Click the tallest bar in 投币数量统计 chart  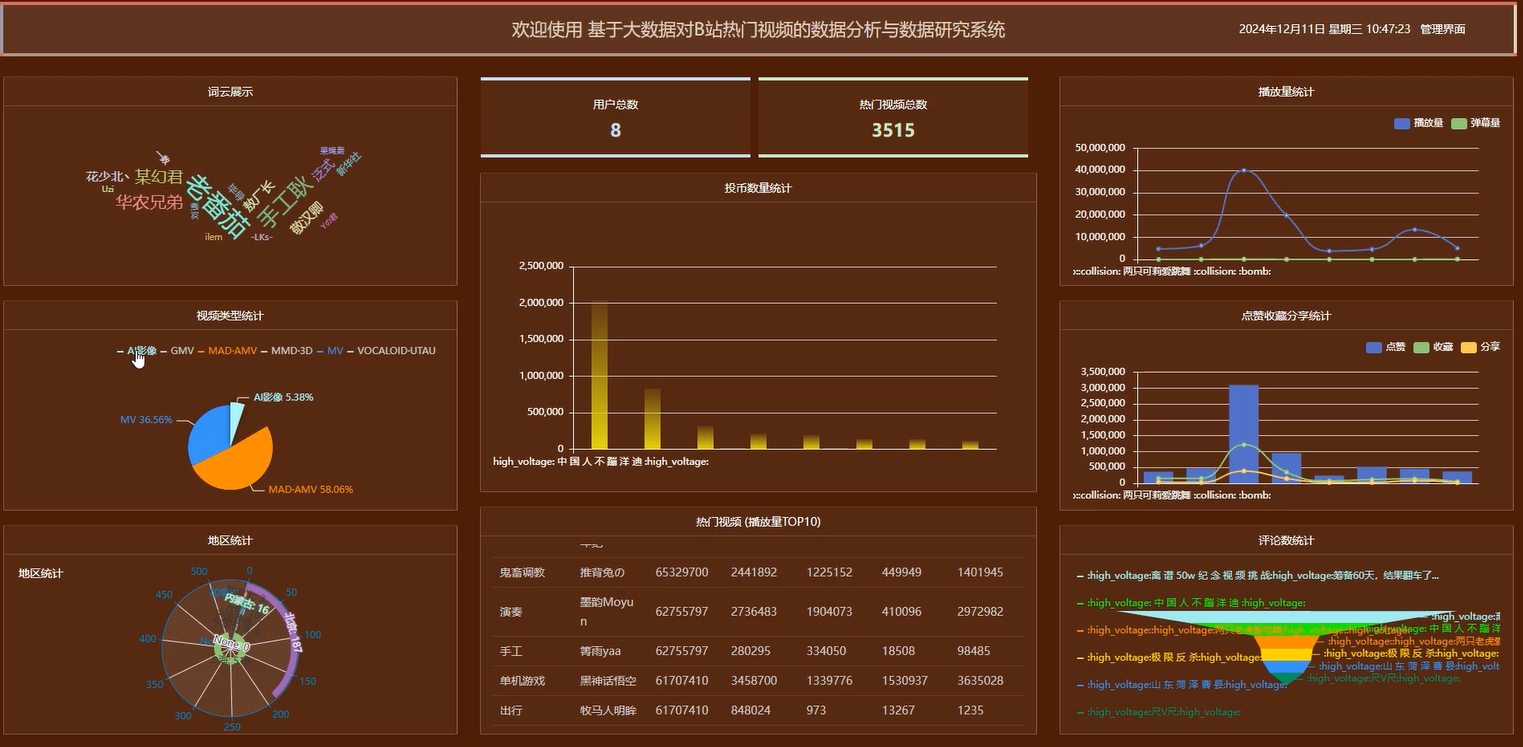[600, 375]
